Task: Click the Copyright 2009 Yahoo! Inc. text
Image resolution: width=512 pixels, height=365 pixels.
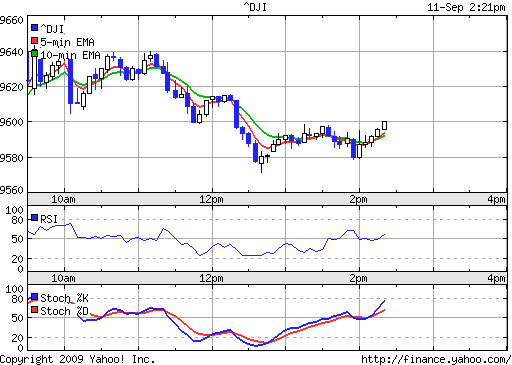Action: 77,359
